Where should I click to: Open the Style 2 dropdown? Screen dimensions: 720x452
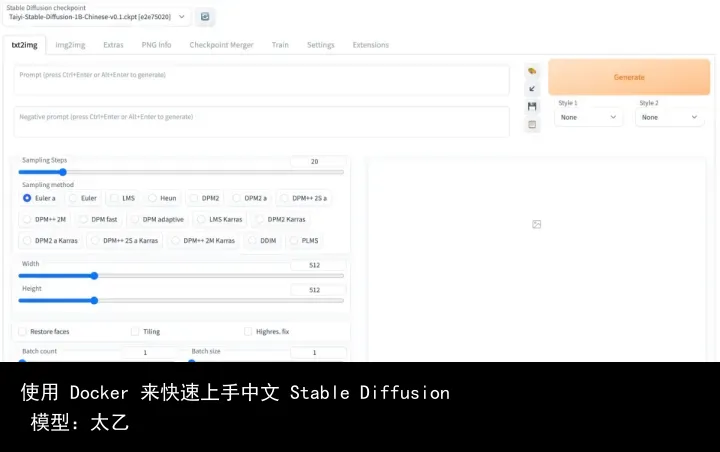[x=669, y=117]
